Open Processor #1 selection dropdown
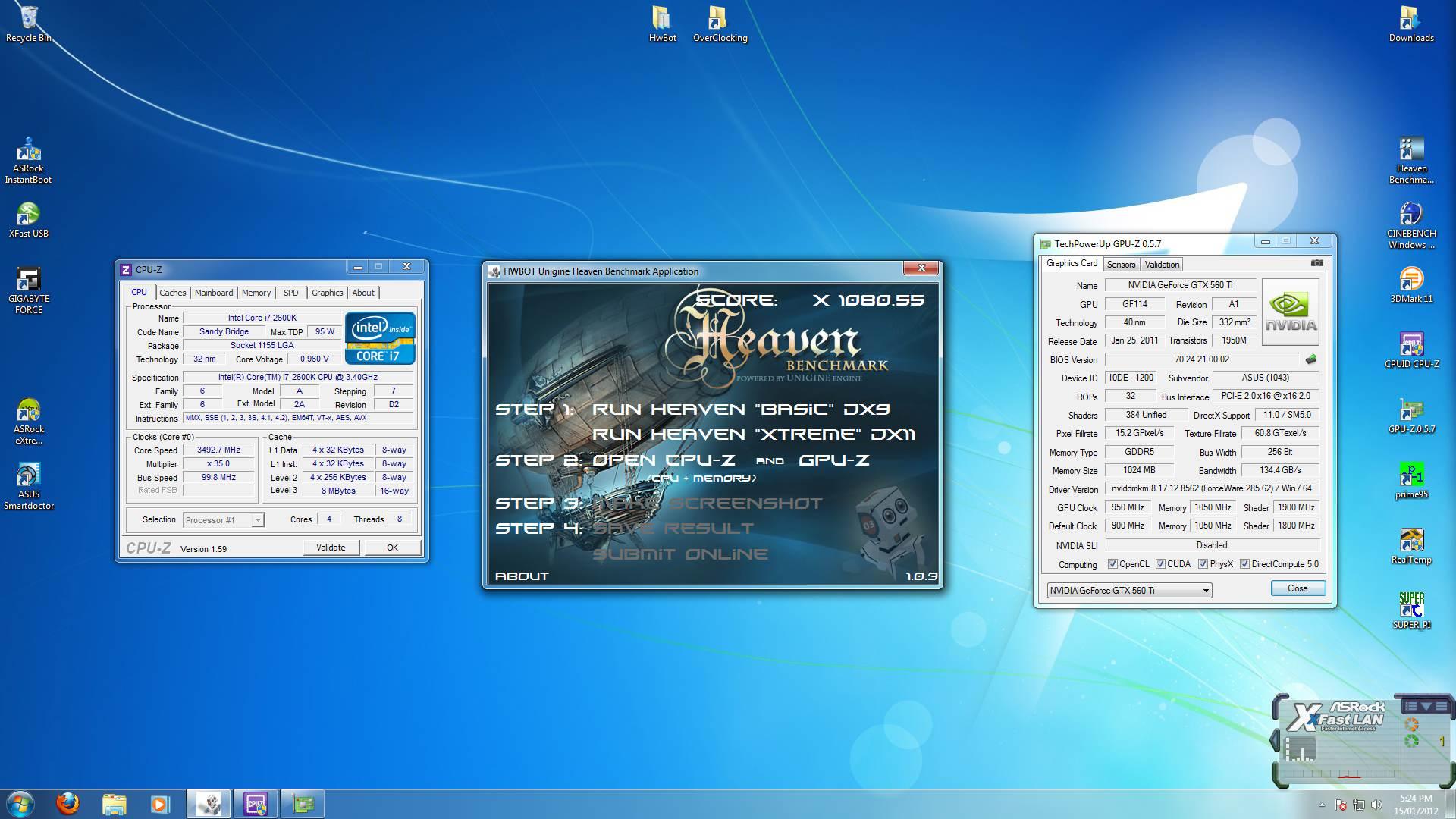This screenshot has width=1456, height=819. click(x=224, y=520)
